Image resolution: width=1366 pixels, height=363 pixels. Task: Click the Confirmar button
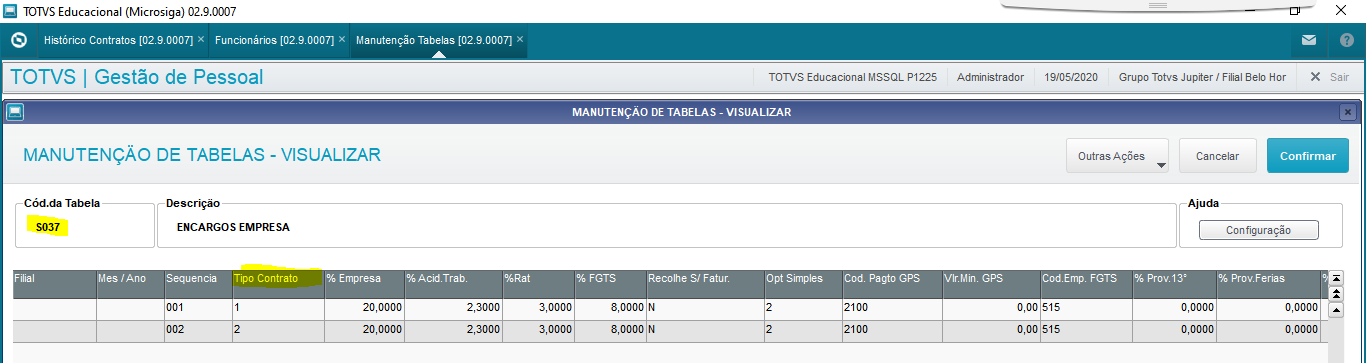pos(1308,156)
